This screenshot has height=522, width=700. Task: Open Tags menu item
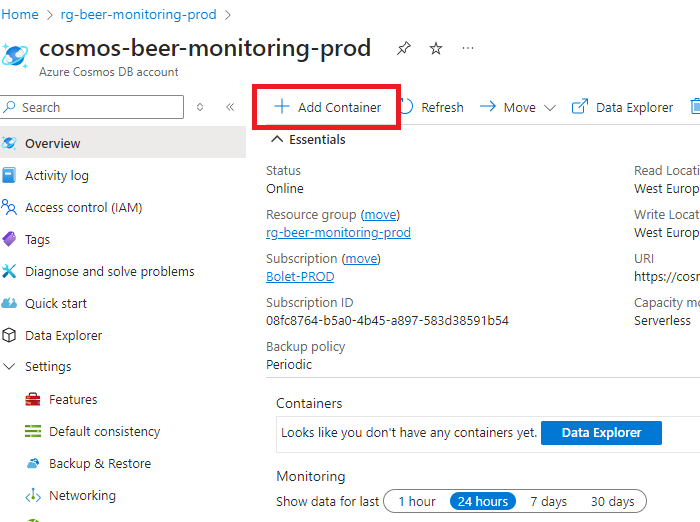coord(38,240)
